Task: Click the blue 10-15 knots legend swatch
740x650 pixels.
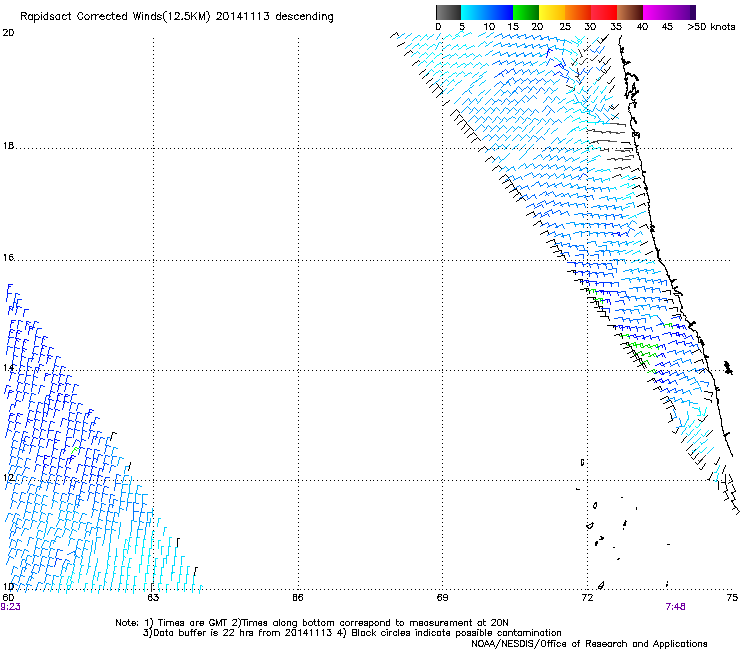Action: (500, 13)
